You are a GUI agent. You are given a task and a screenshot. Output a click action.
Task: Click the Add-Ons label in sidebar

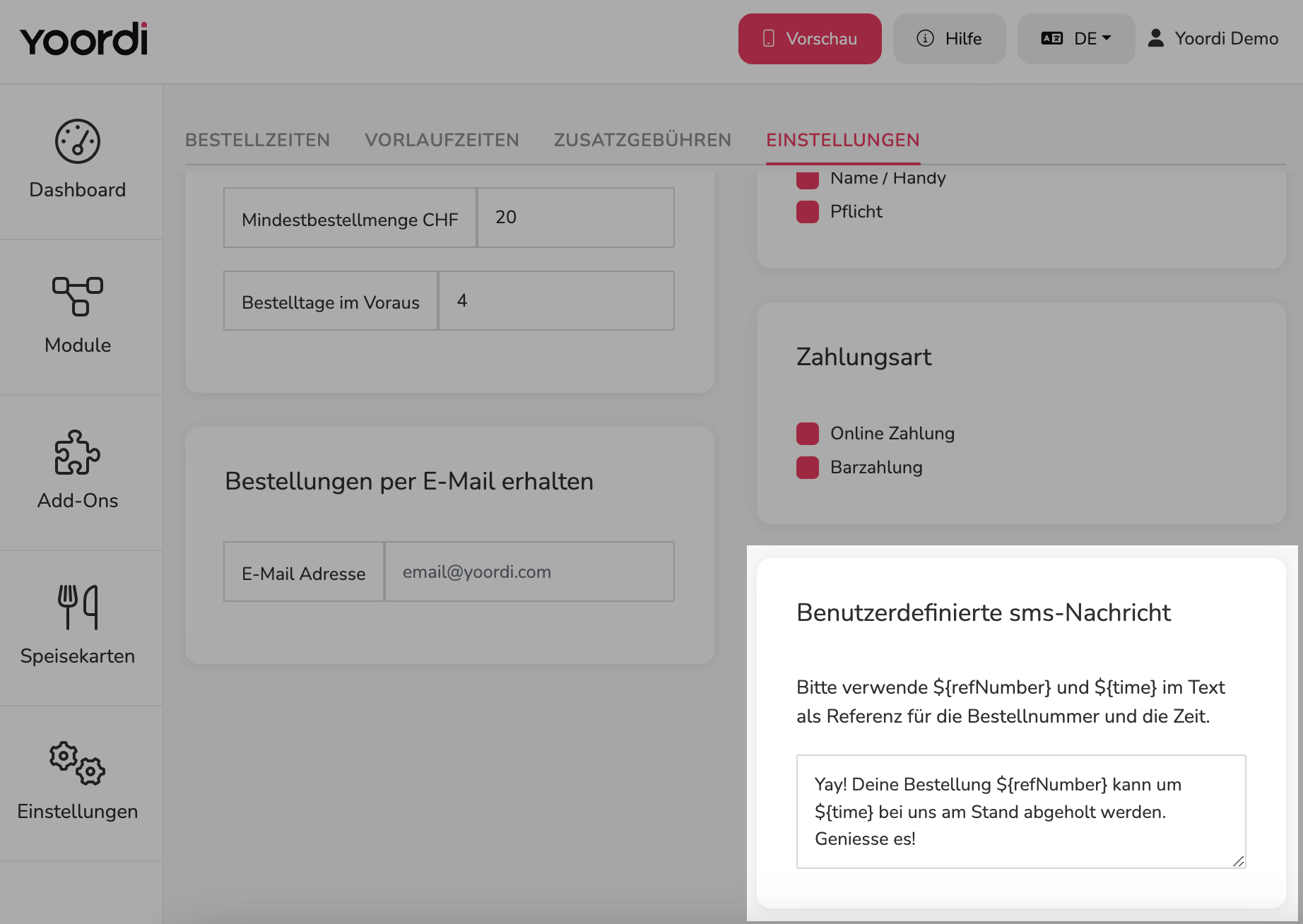click(x=78, y=501)
